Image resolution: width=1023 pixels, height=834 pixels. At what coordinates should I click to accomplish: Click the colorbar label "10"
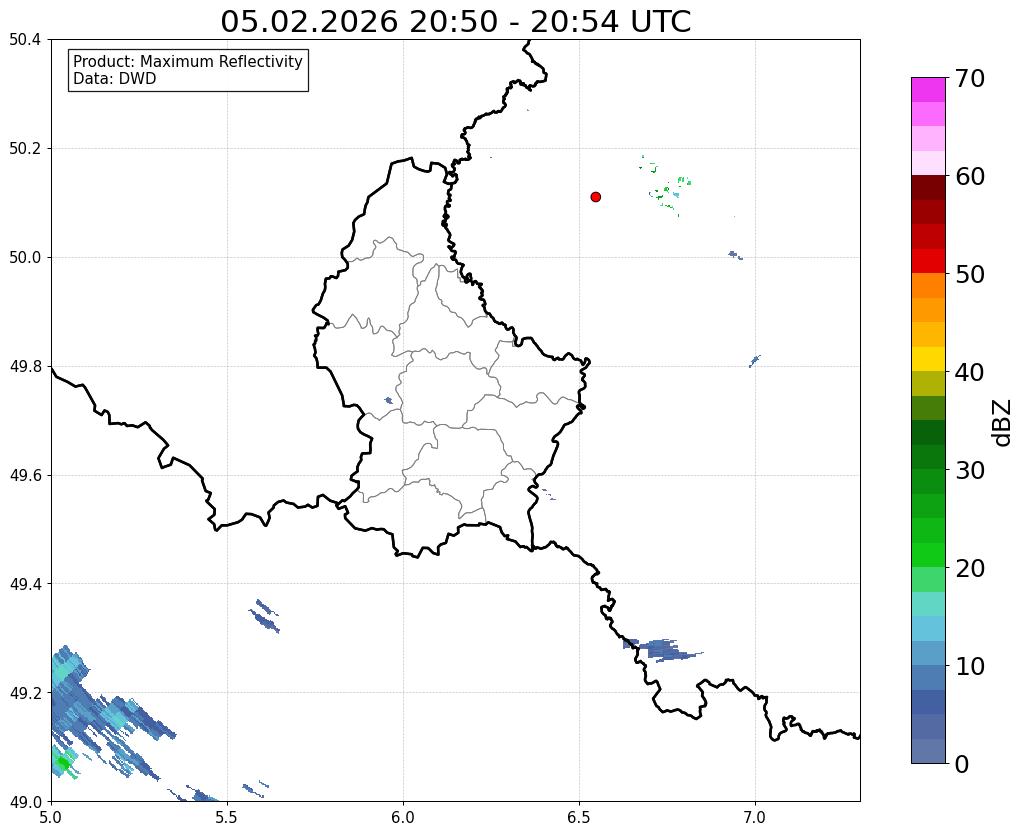970,666
